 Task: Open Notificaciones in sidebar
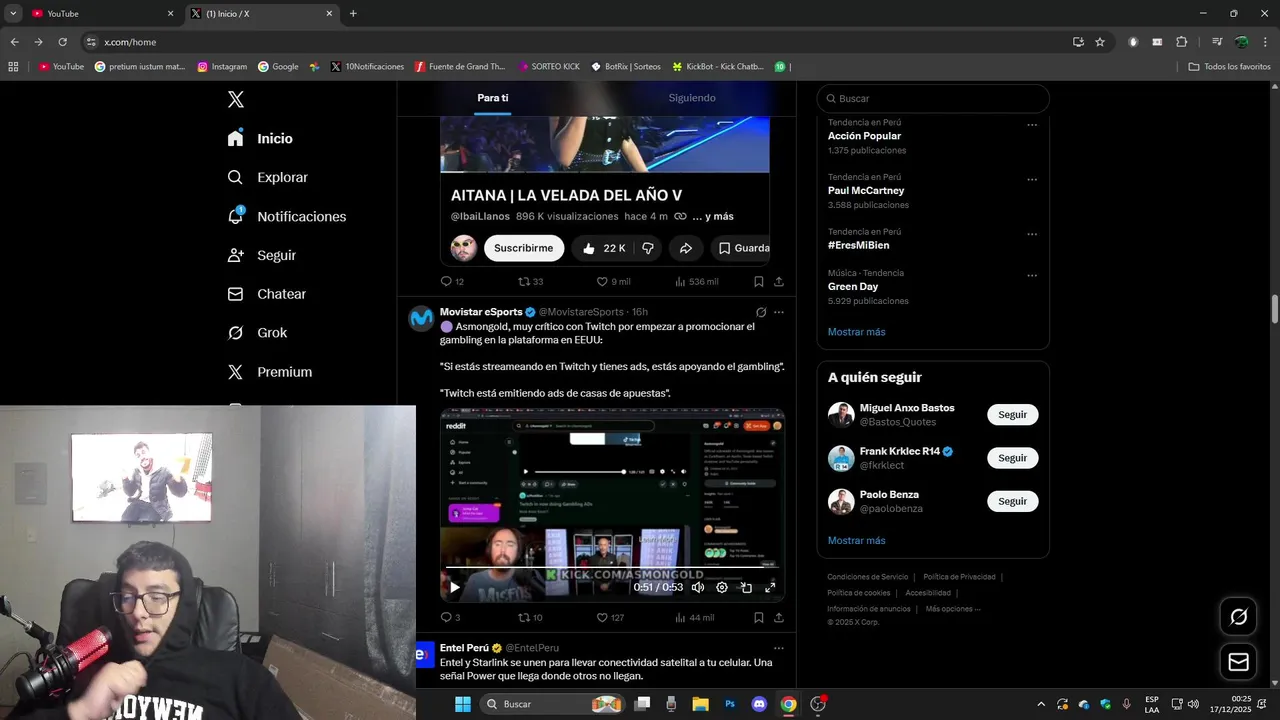click(287, 216)
